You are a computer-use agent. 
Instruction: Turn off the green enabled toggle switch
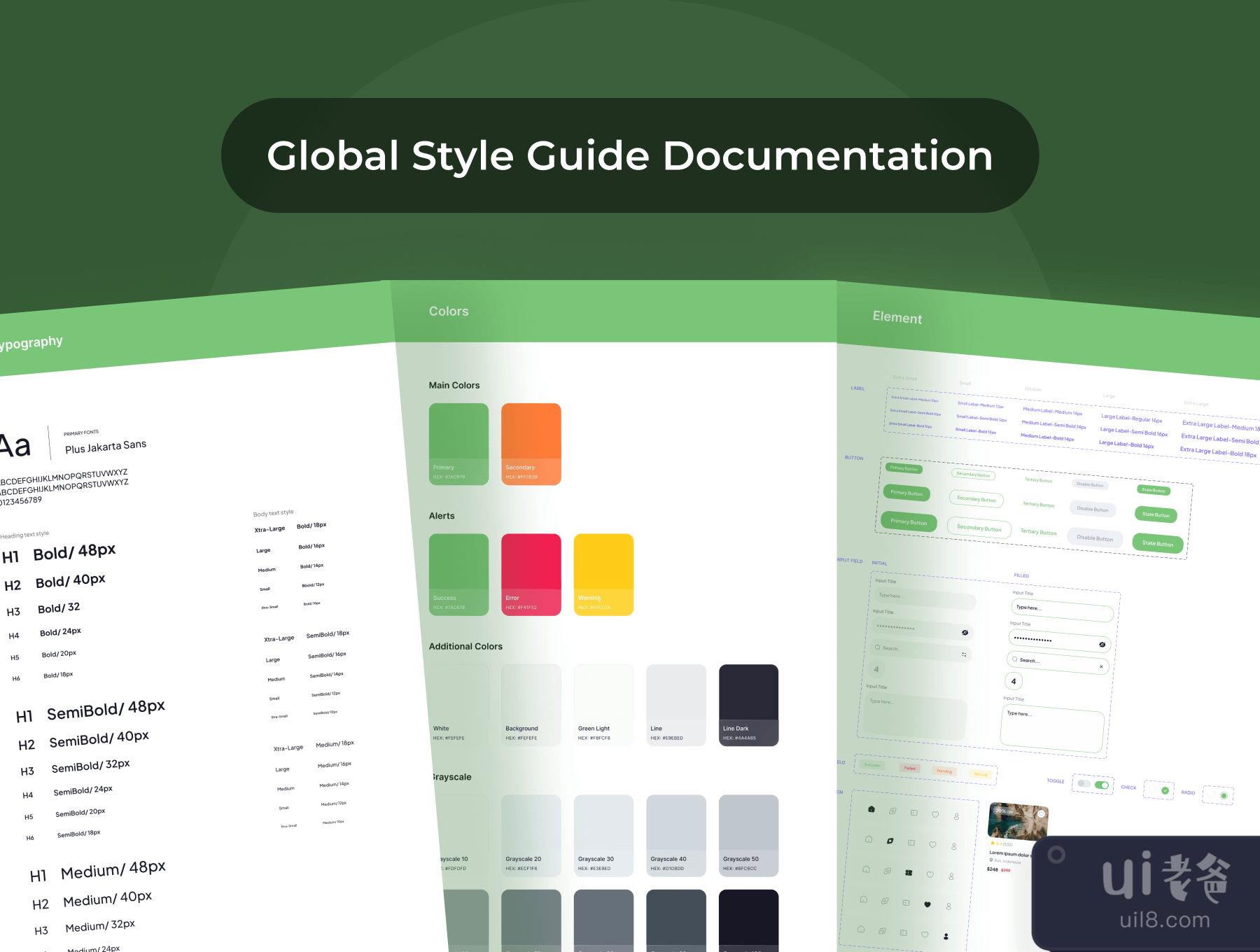(x=1102, y=785)
